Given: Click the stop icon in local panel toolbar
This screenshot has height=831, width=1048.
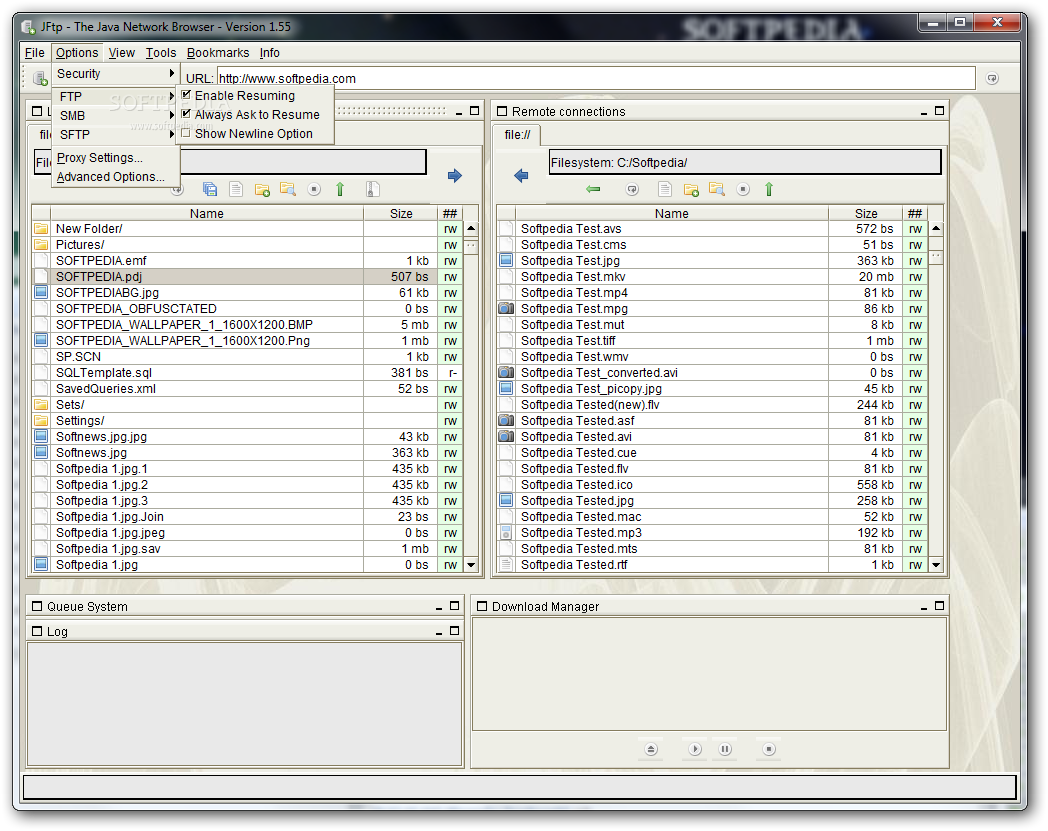Looking at the screenshot, I should (314, 189).
